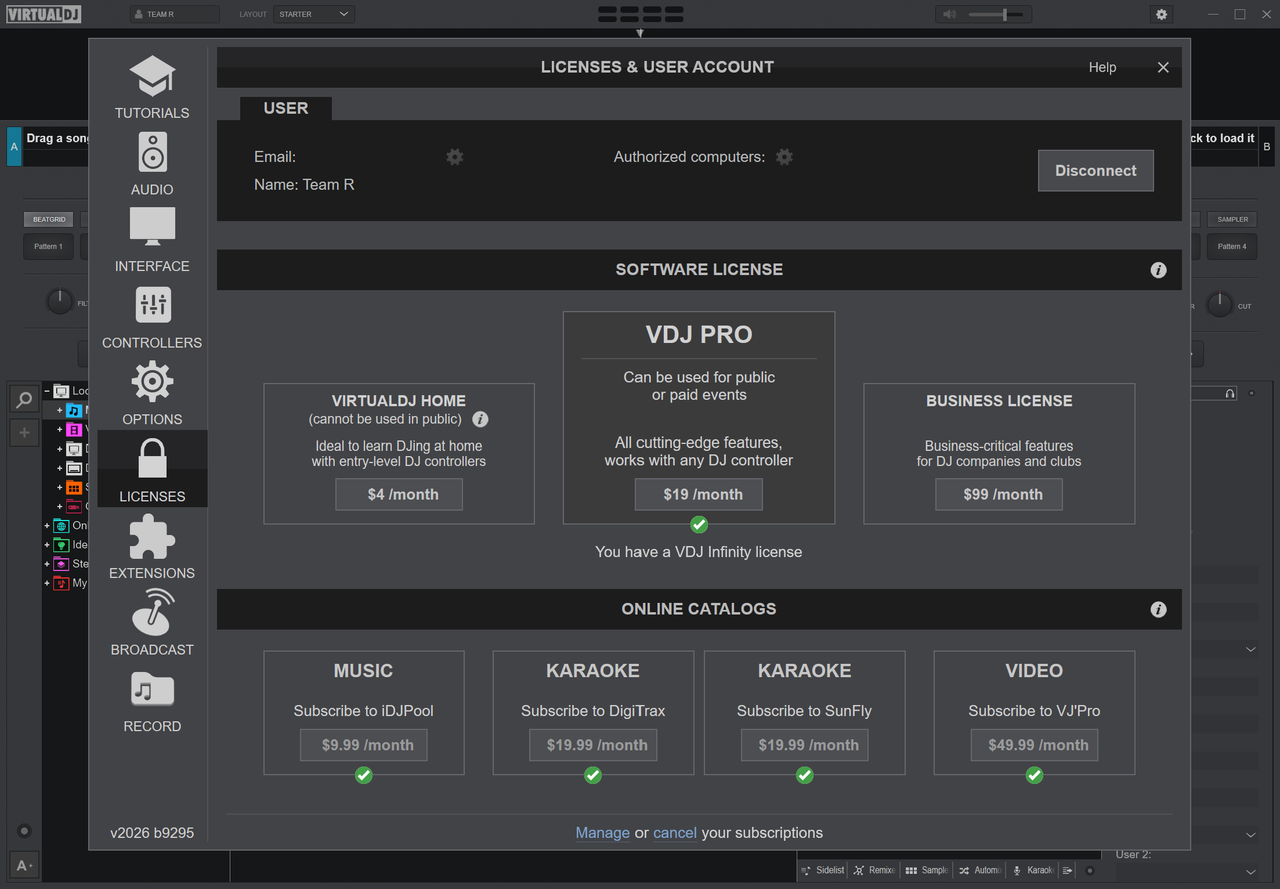Open the team R user account box
Viewport: 1280px width, 889px height.
[x=174, y=14]
